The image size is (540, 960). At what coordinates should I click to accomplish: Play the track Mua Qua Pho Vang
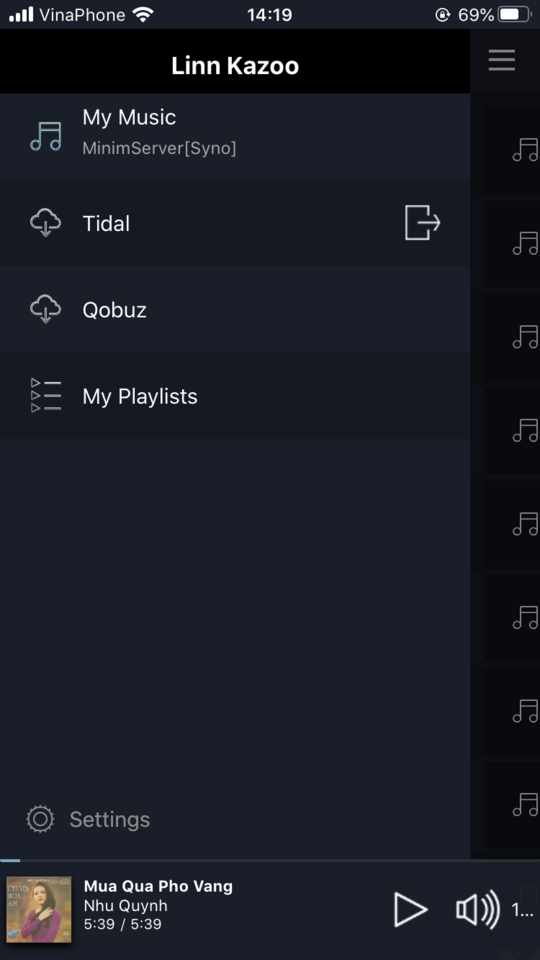coord(410,910)
